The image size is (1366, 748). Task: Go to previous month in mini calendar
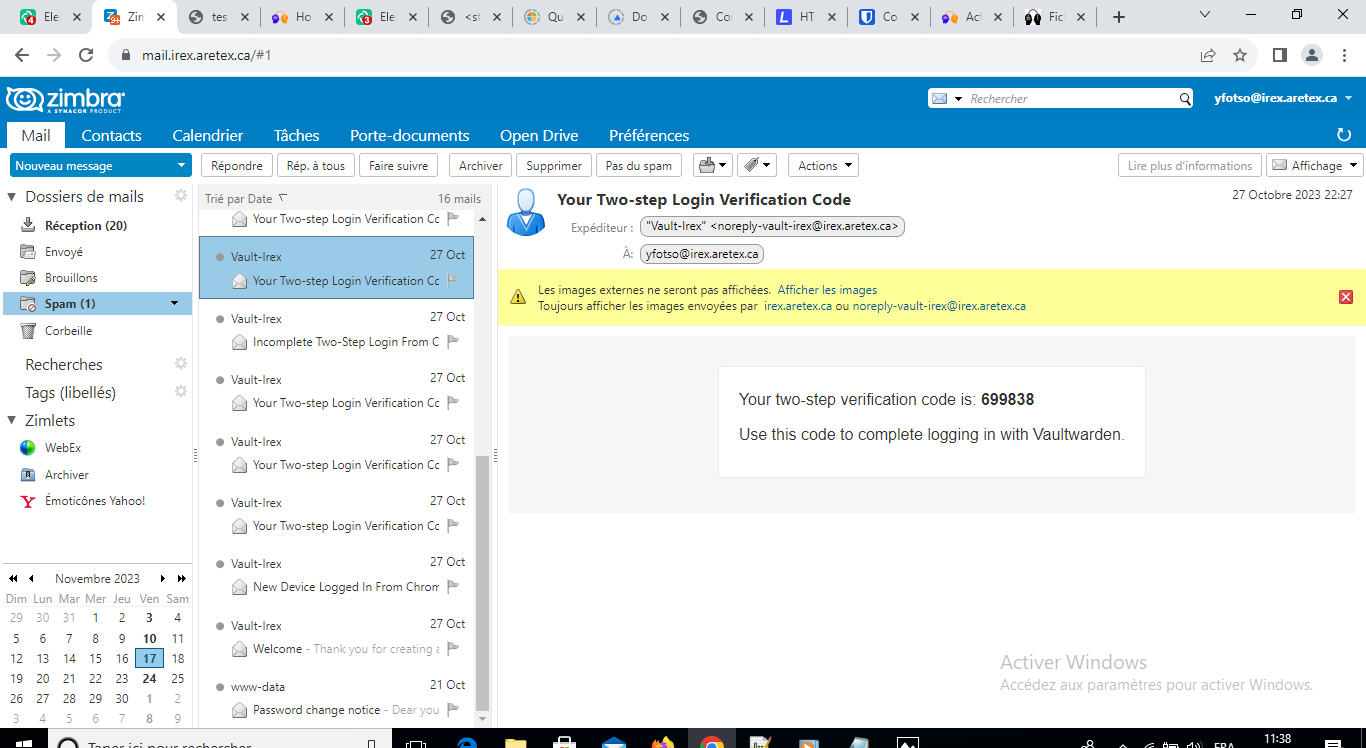pyautogui.click(x=31, y=579)
